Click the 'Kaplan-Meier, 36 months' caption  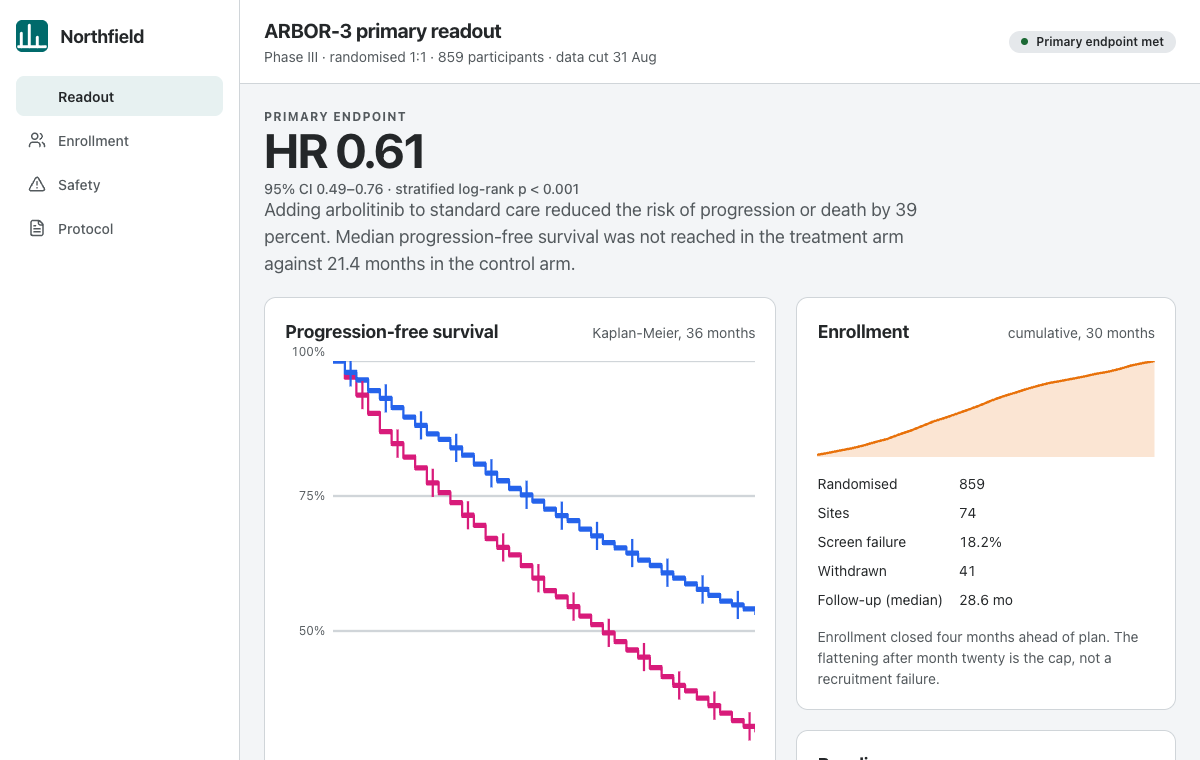pos(674,333)
